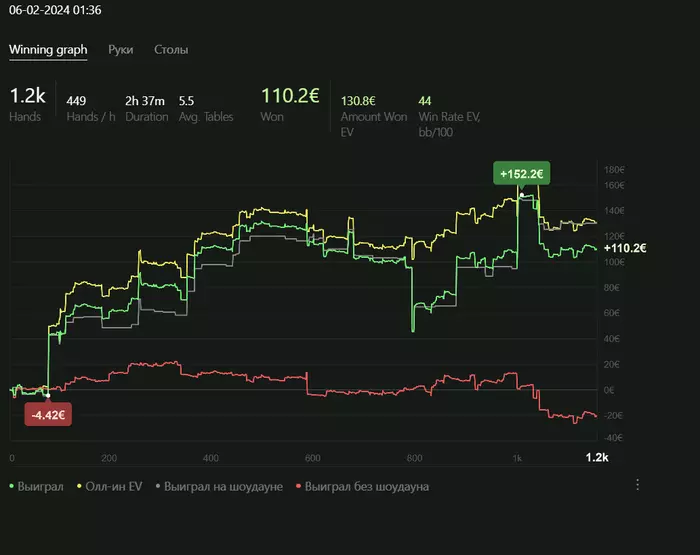Toggle the Выиграл без шоудауна legend series

coord(362,486)
